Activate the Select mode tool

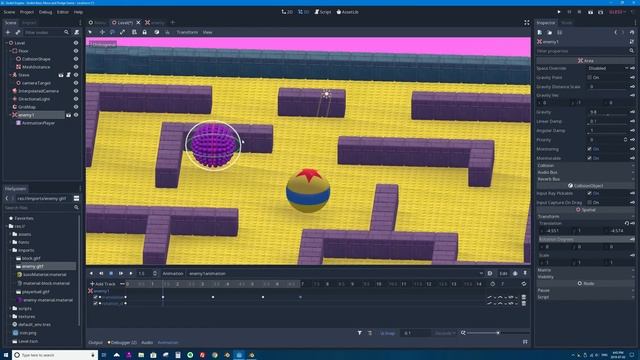(90, 32)
